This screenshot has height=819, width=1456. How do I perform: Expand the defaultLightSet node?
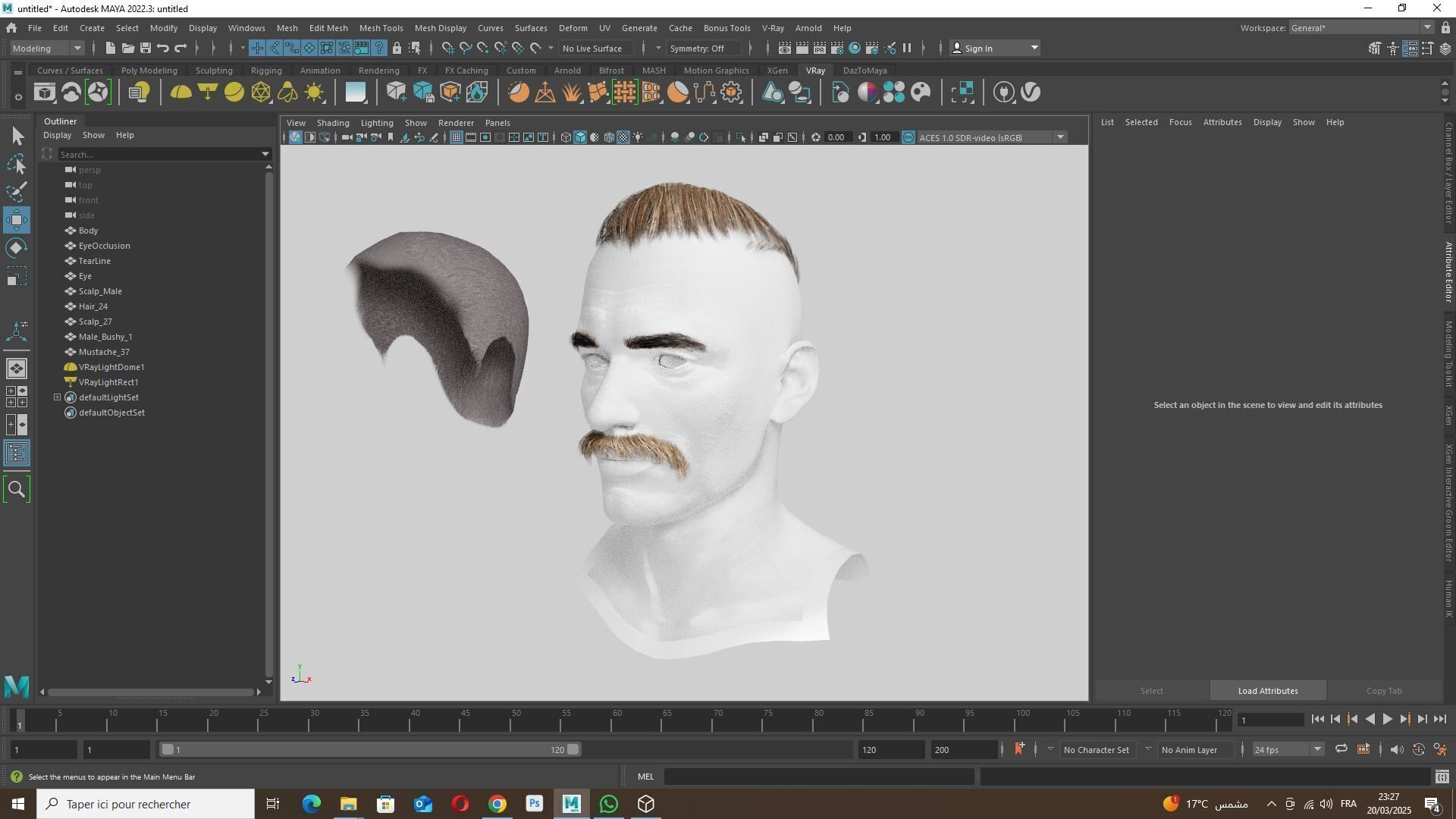57,397
